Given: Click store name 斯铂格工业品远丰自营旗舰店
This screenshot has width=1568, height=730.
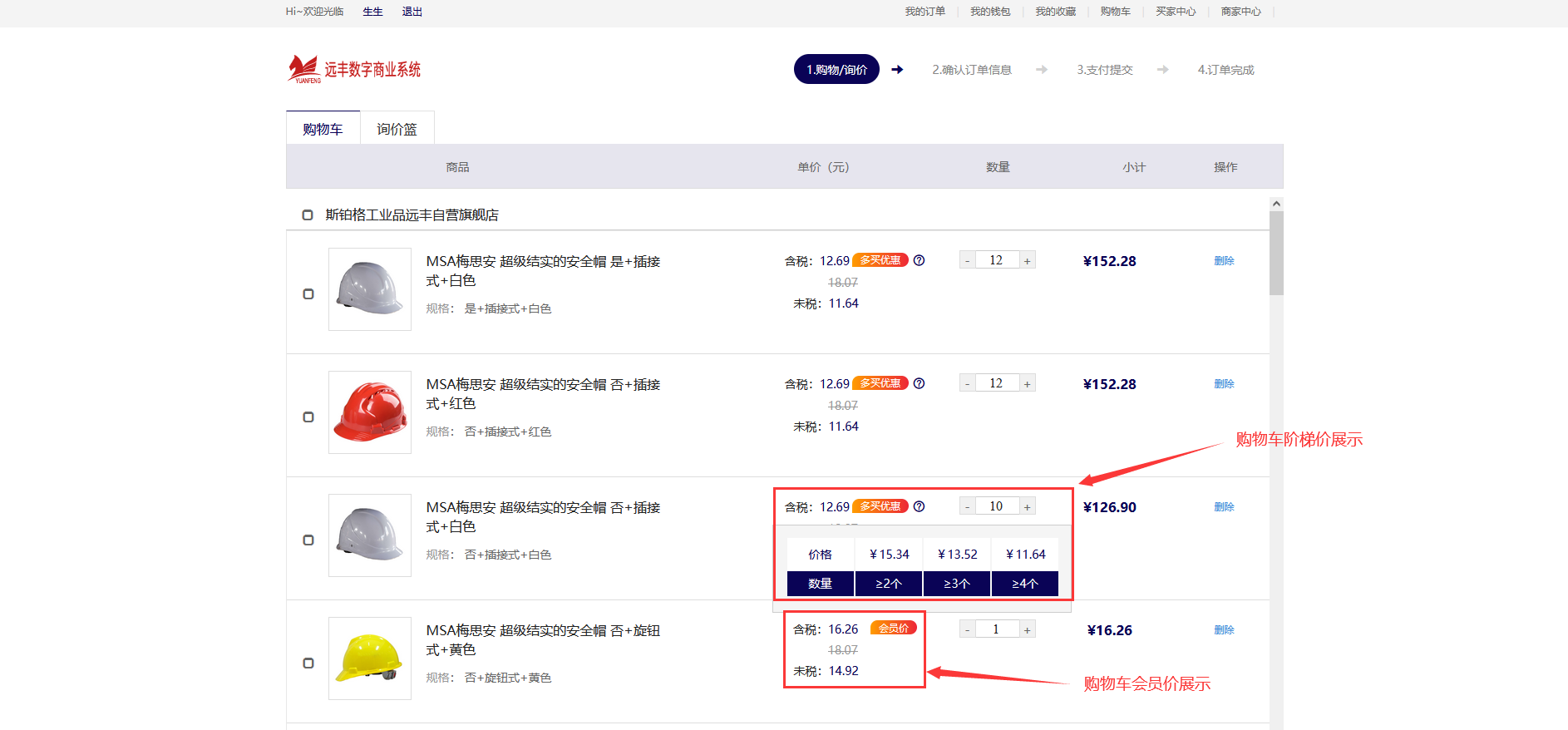Looking at the screenshot, I should 412,215.
